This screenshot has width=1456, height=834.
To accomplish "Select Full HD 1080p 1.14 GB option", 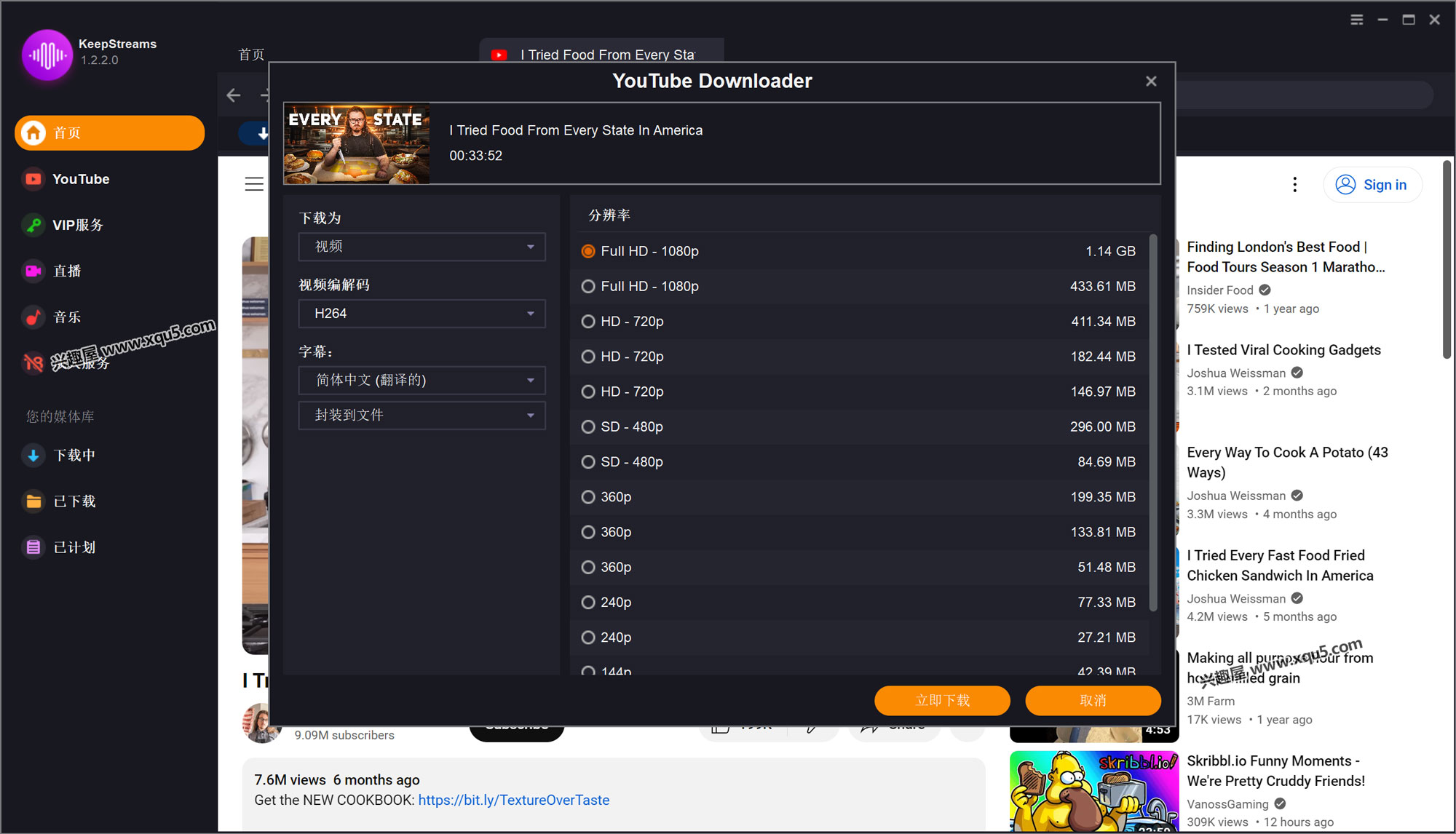I will [x=859, y=251].
